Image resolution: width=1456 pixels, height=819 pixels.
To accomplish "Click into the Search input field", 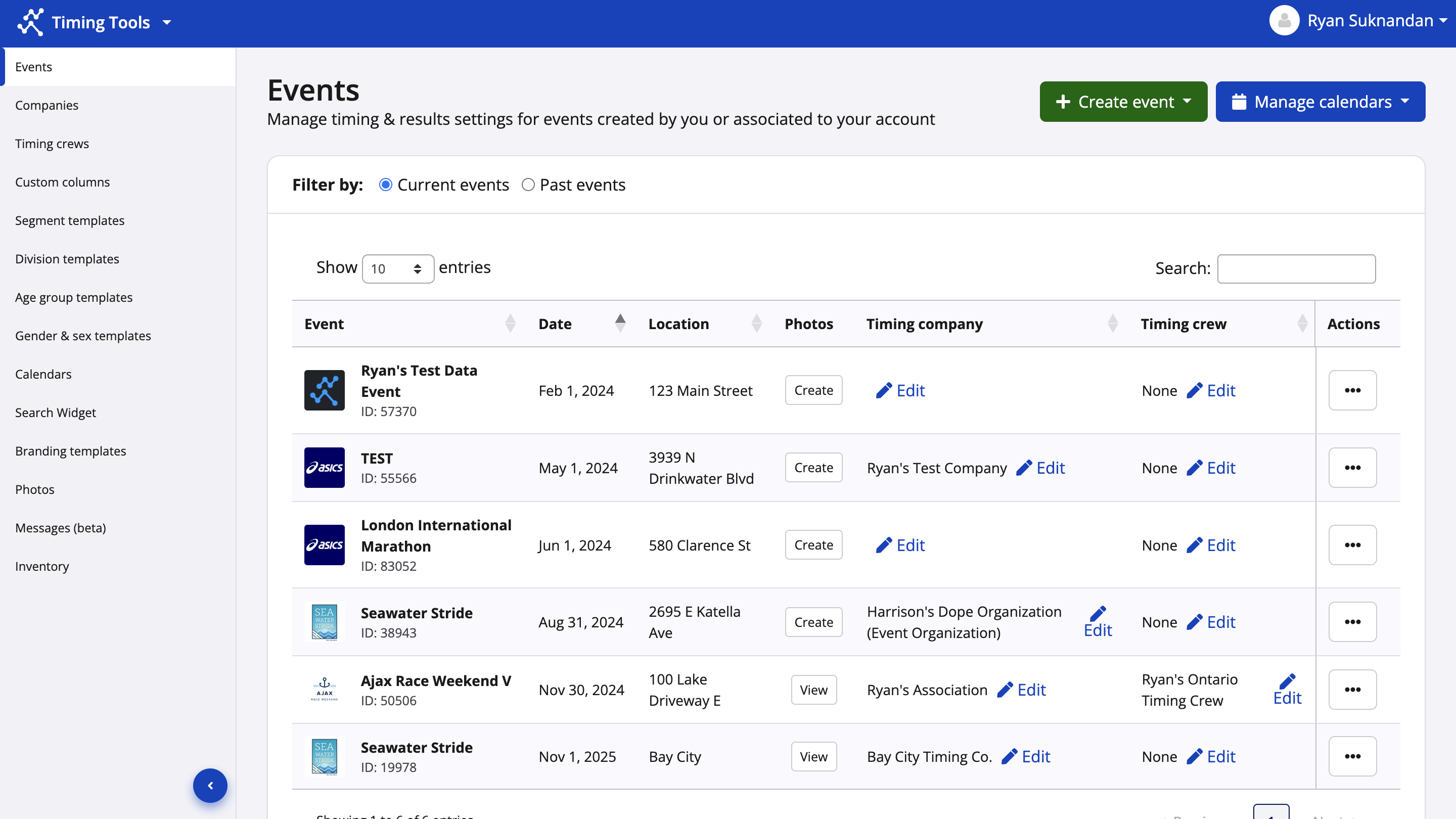I will tap(1296, 268).
